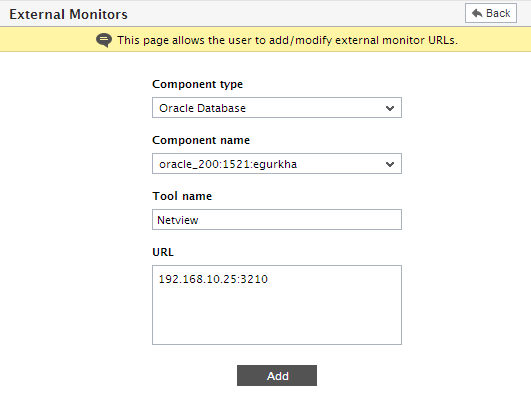Screen dimensions: 531x408
Task: Click the Tool name label
Action: pyautogui.click(x=182, y=196)
